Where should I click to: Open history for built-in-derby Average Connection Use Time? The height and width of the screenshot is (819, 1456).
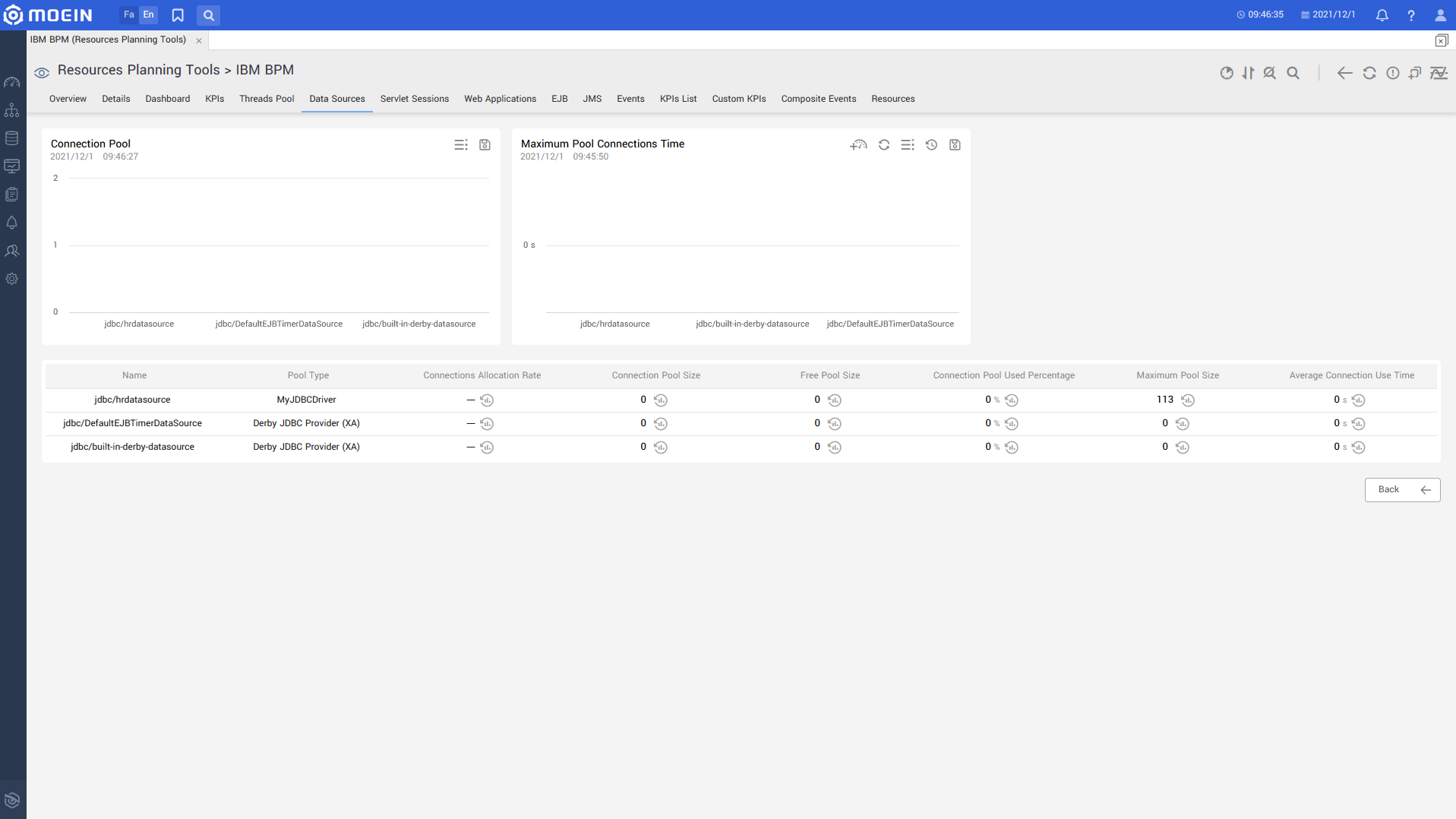pyautogui.click(x=1359, y=447)
